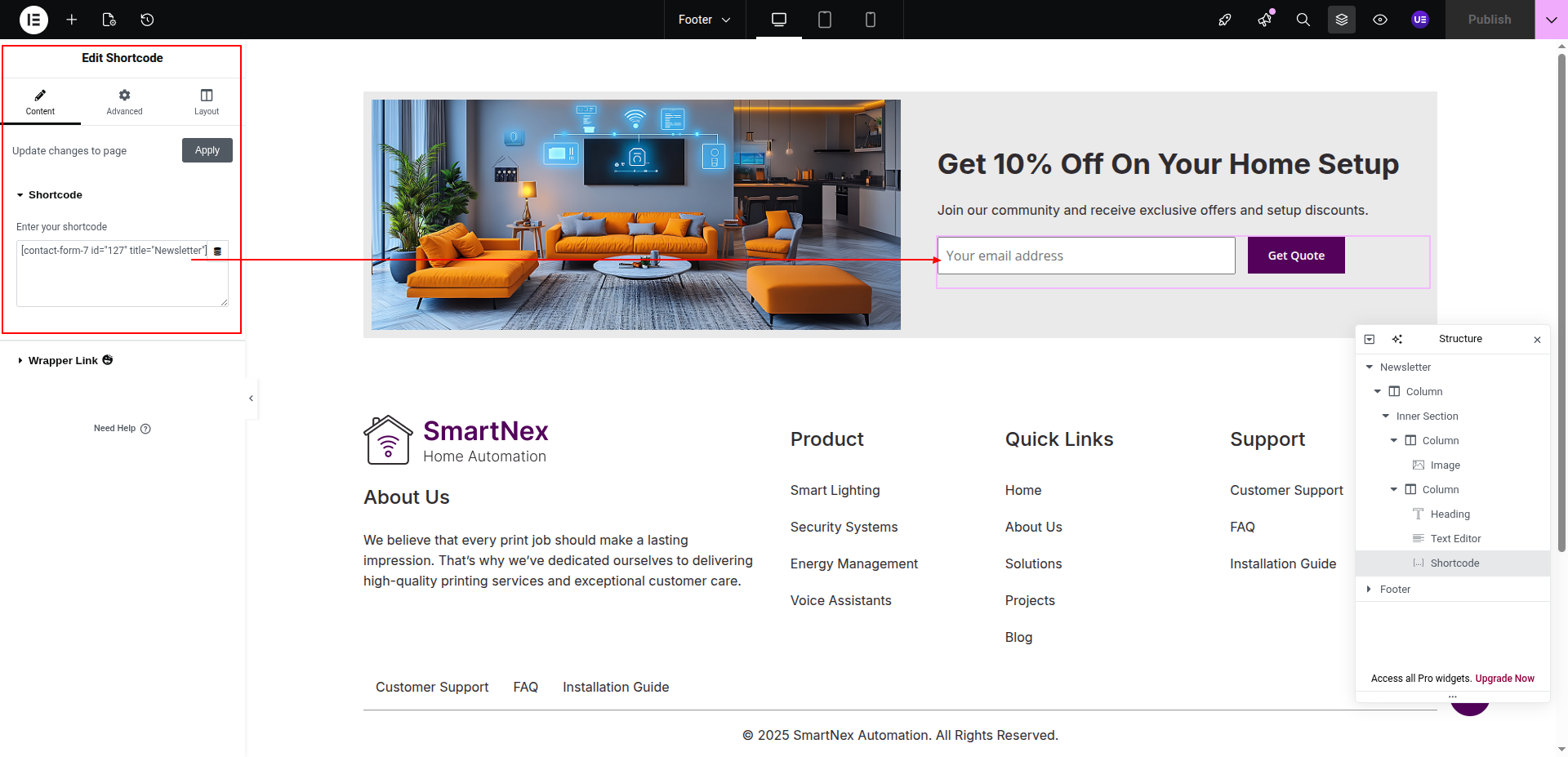Open the History clock icon

tap(147, 20)
